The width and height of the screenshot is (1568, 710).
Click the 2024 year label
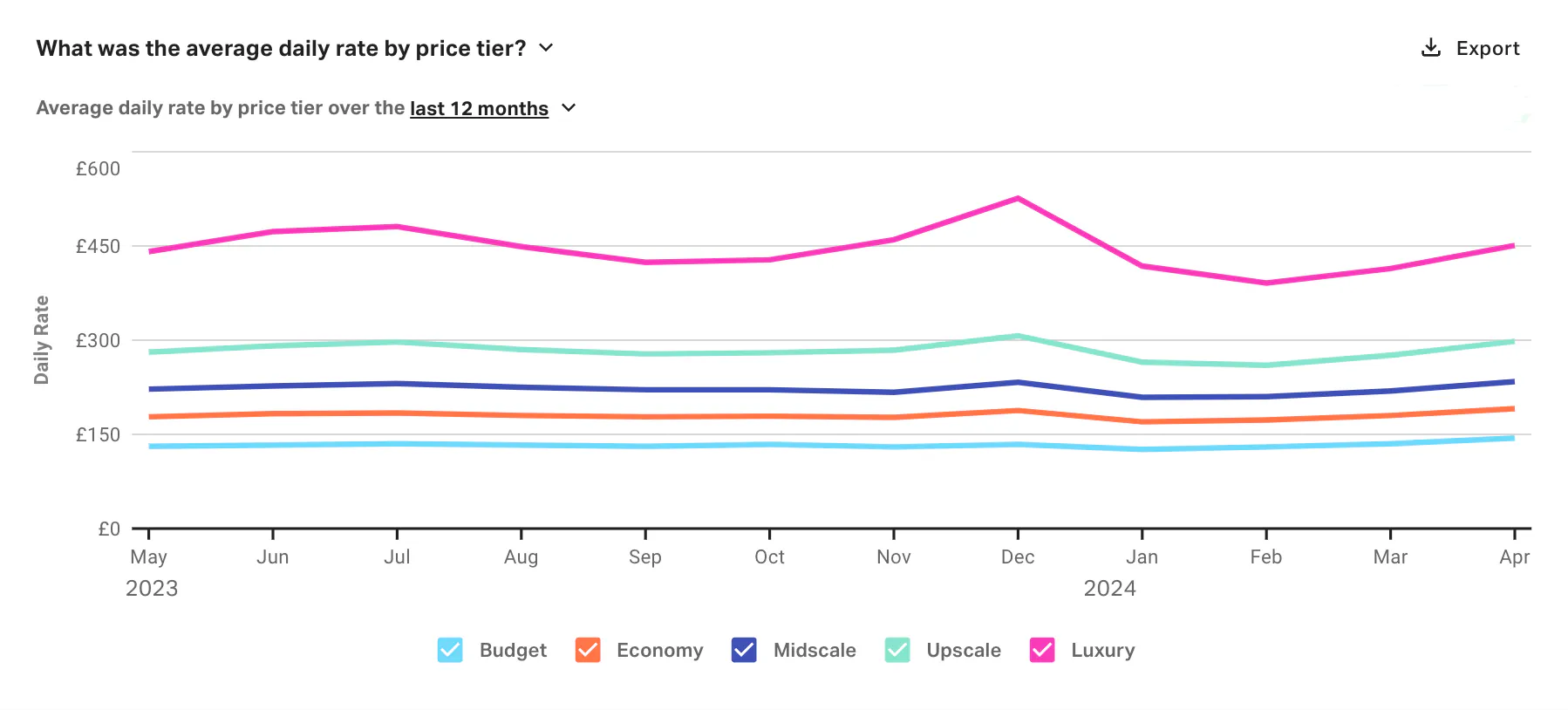pos(1109,589)
